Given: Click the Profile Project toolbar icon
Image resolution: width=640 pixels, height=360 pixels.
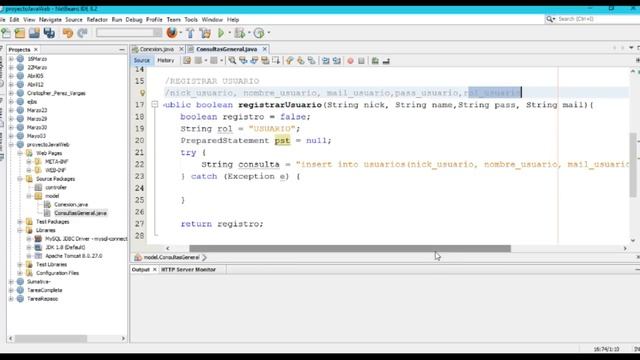Looking at the screenshot, I should pyautogui.click(x=259, y=33).
